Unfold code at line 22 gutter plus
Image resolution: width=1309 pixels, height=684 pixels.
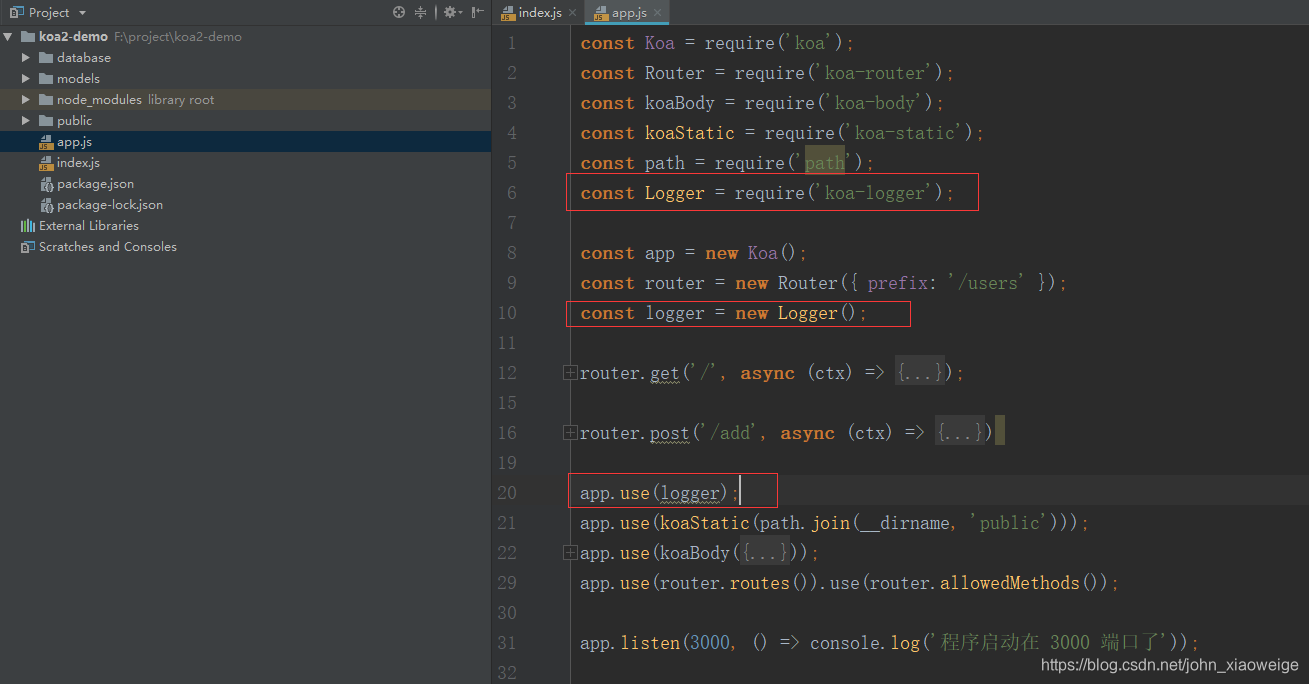570,553
